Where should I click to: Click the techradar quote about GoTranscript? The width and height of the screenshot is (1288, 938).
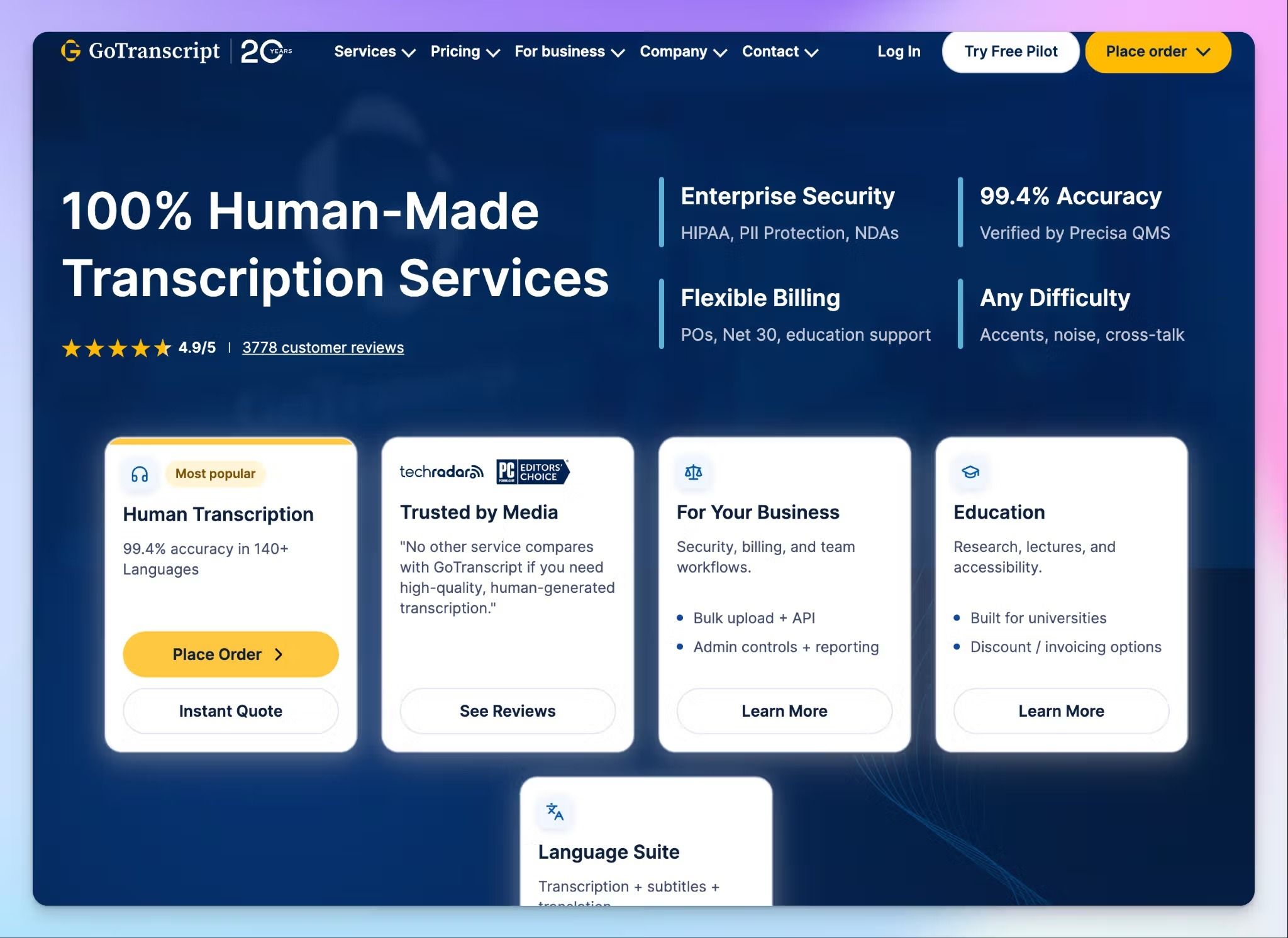508,577
